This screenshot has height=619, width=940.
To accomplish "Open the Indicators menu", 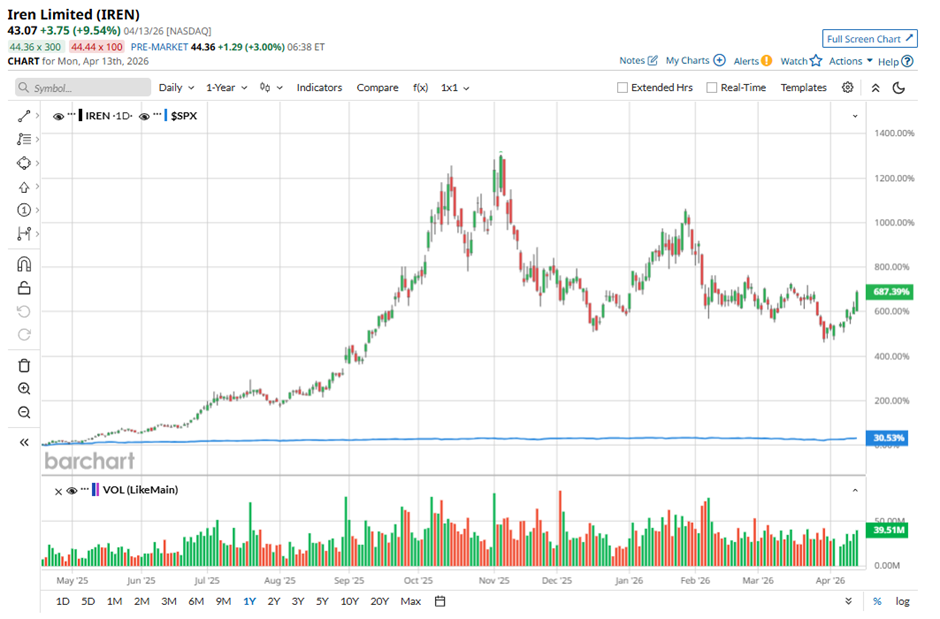I will click(x=319, y=88).
